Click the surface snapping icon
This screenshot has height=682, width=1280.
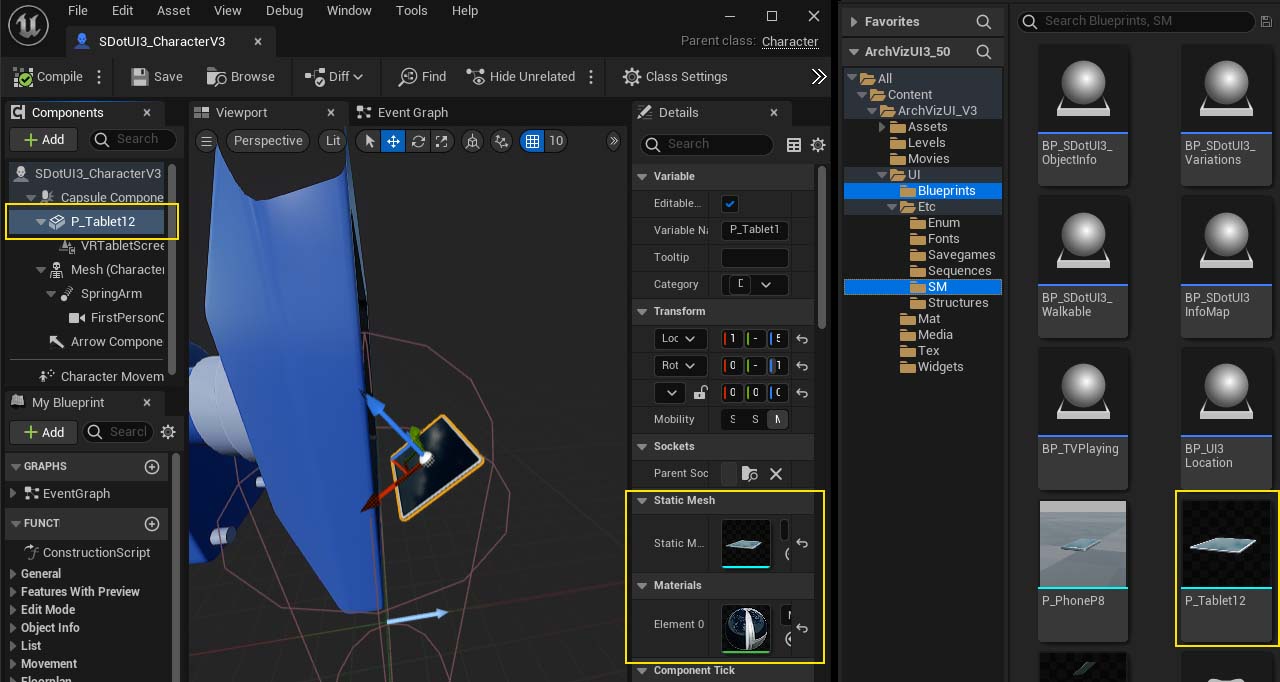click(502, 141)
